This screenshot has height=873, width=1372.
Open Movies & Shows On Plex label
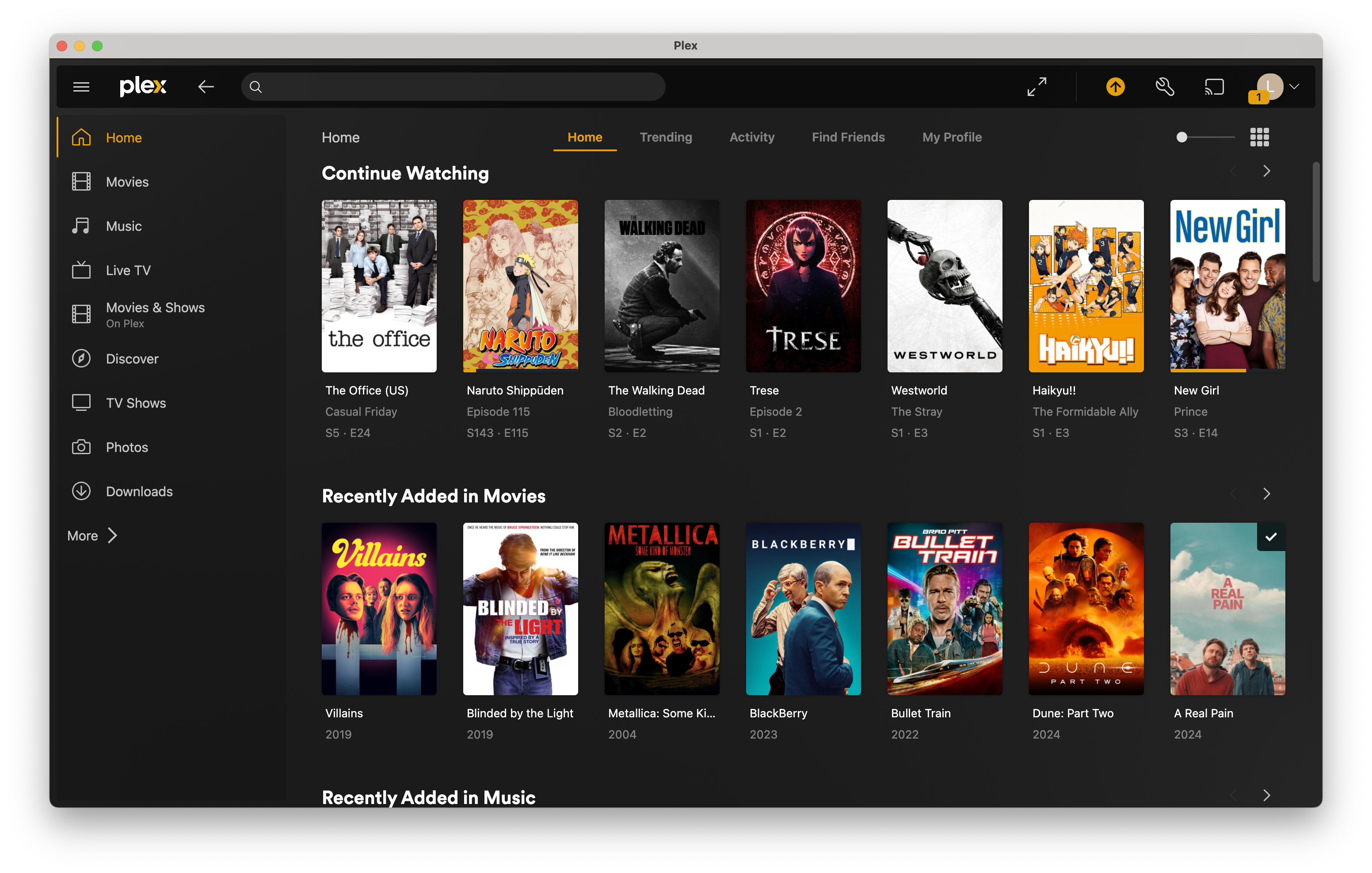click(x=155, y=315)
